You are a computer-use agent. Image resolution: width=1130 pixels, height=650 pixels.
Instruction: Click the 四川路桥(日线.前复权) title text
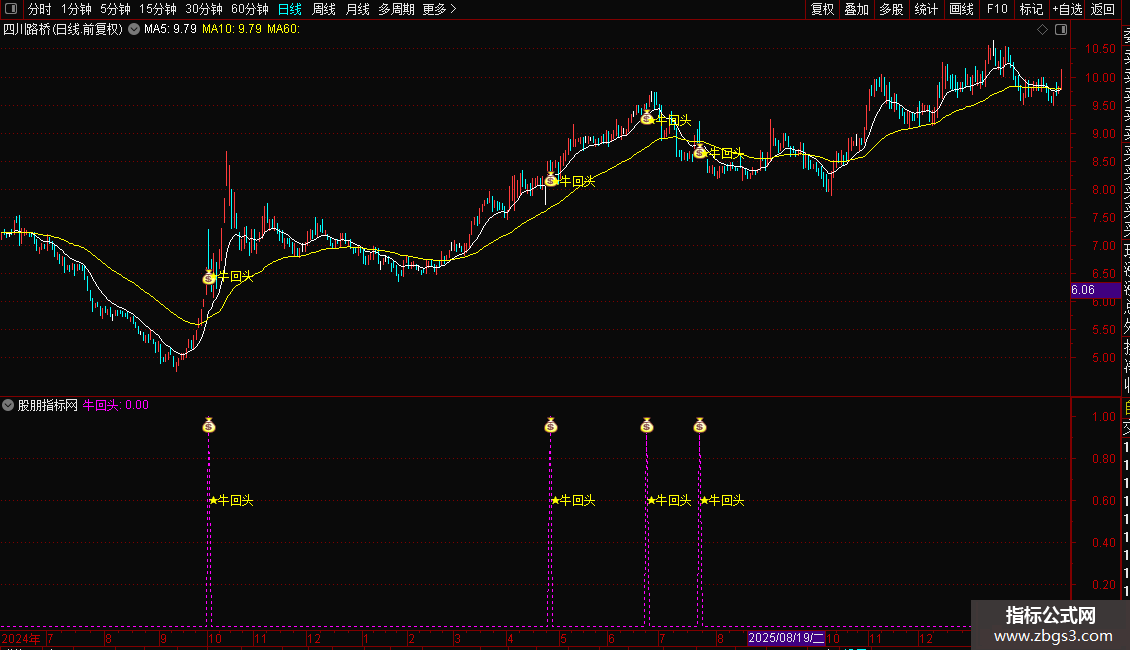(x=63, y=29)
